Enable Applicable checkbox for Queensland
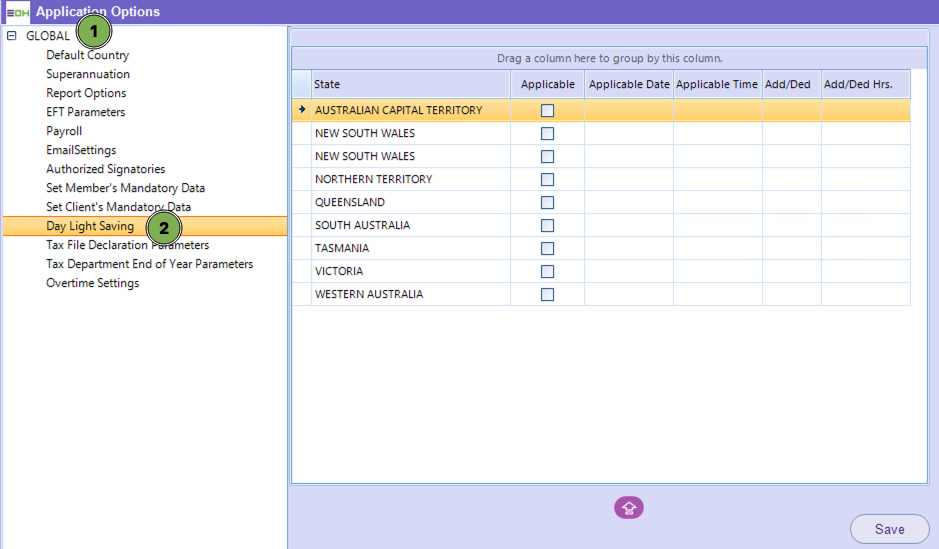 [x=547, y=203]
